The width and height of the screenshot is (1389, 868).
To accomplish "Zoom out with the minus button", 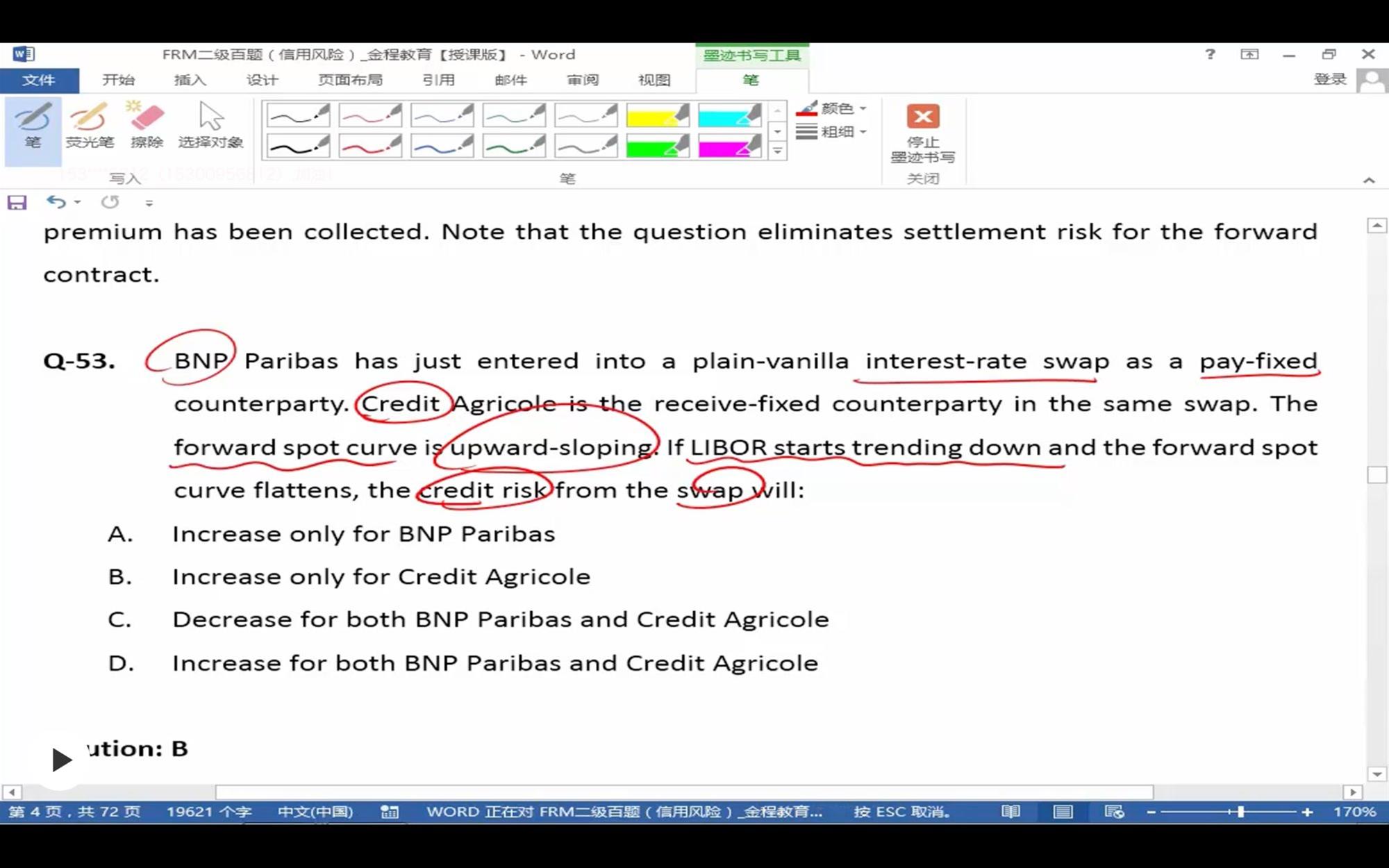I will (x=1151, y=812).
